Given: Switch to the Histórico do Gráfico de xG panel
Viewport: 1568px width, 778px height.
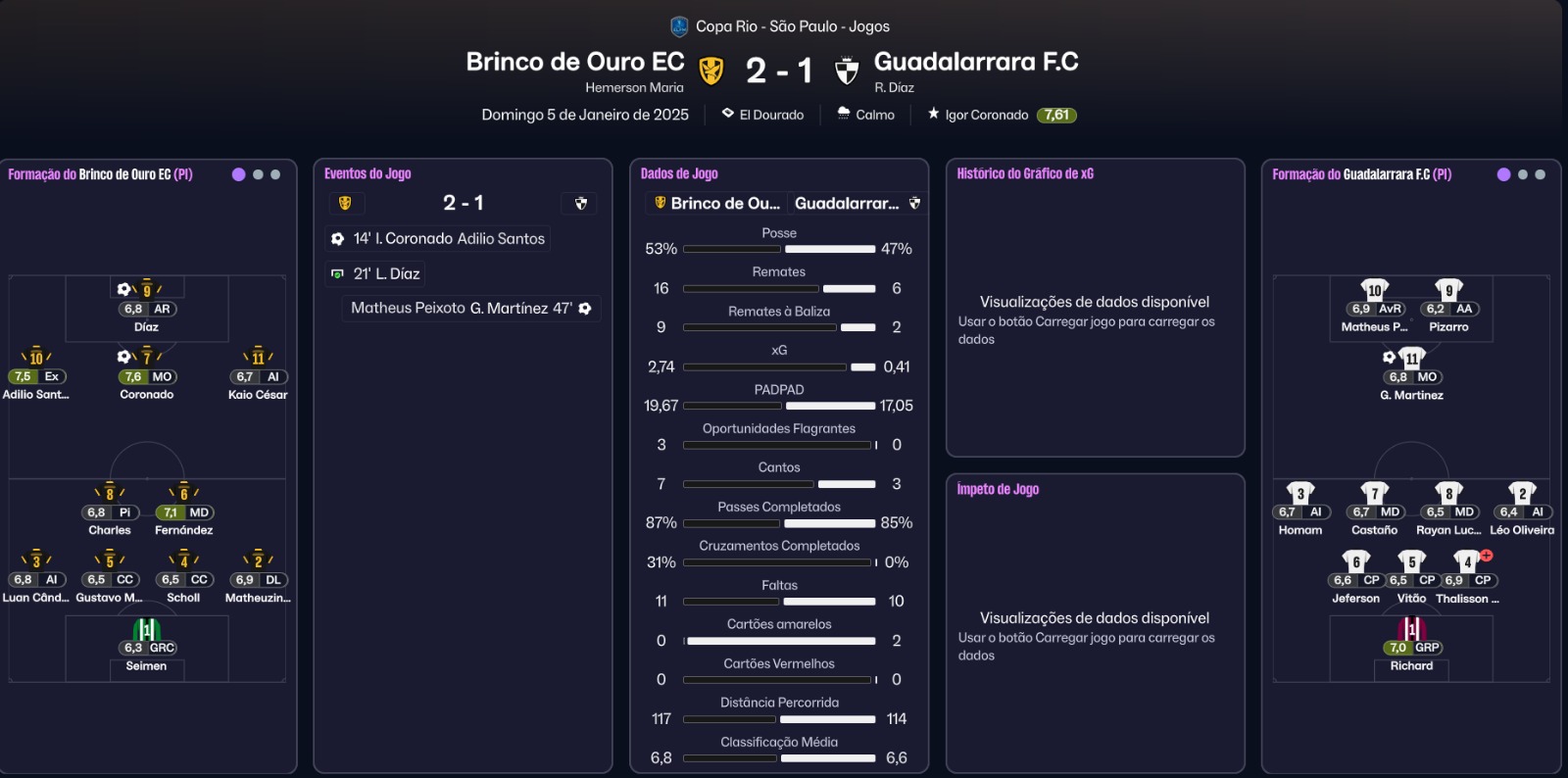Looking at the screenshot, I should tap(1025, 173).
